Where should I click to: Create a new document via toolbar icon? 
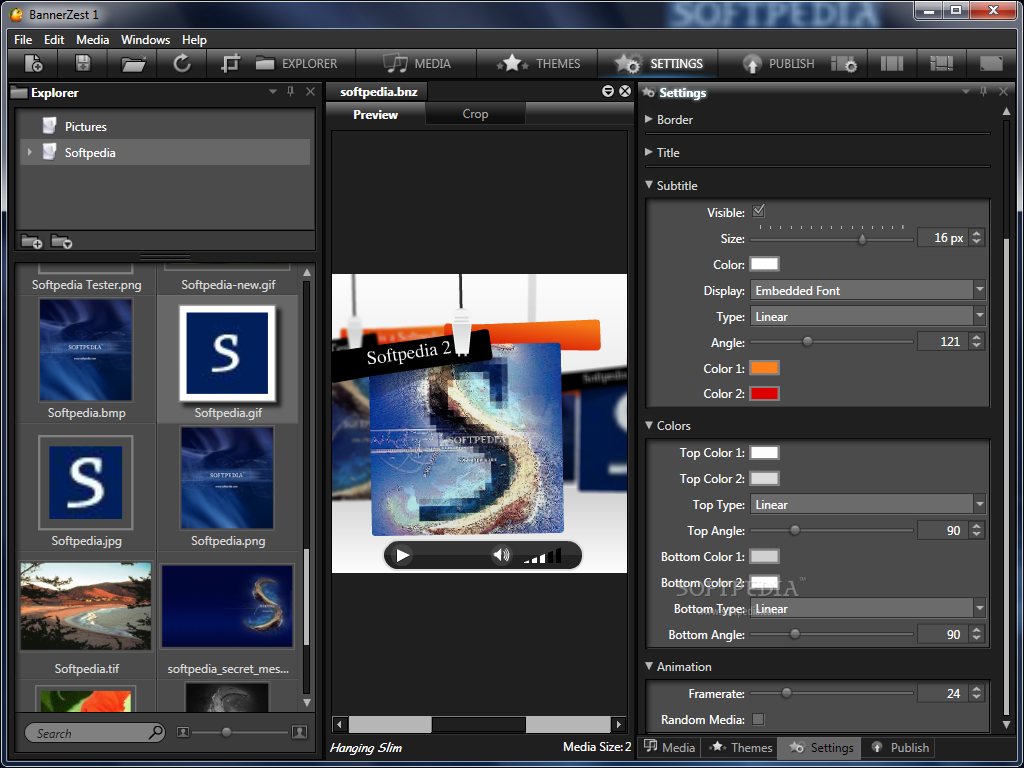33,63
